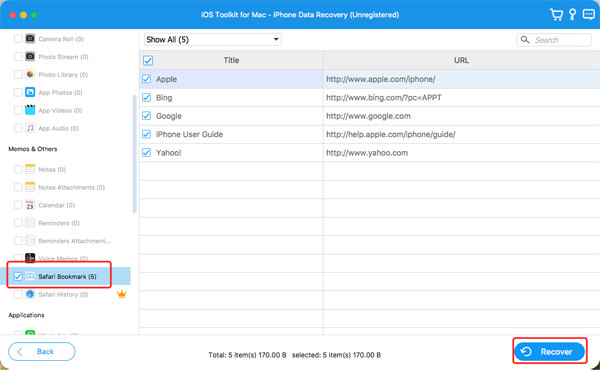This screenshot has width=600, height=370.
Task: Toggle the select-all checkbox in Title header
Action: click(x=148, y=60)
